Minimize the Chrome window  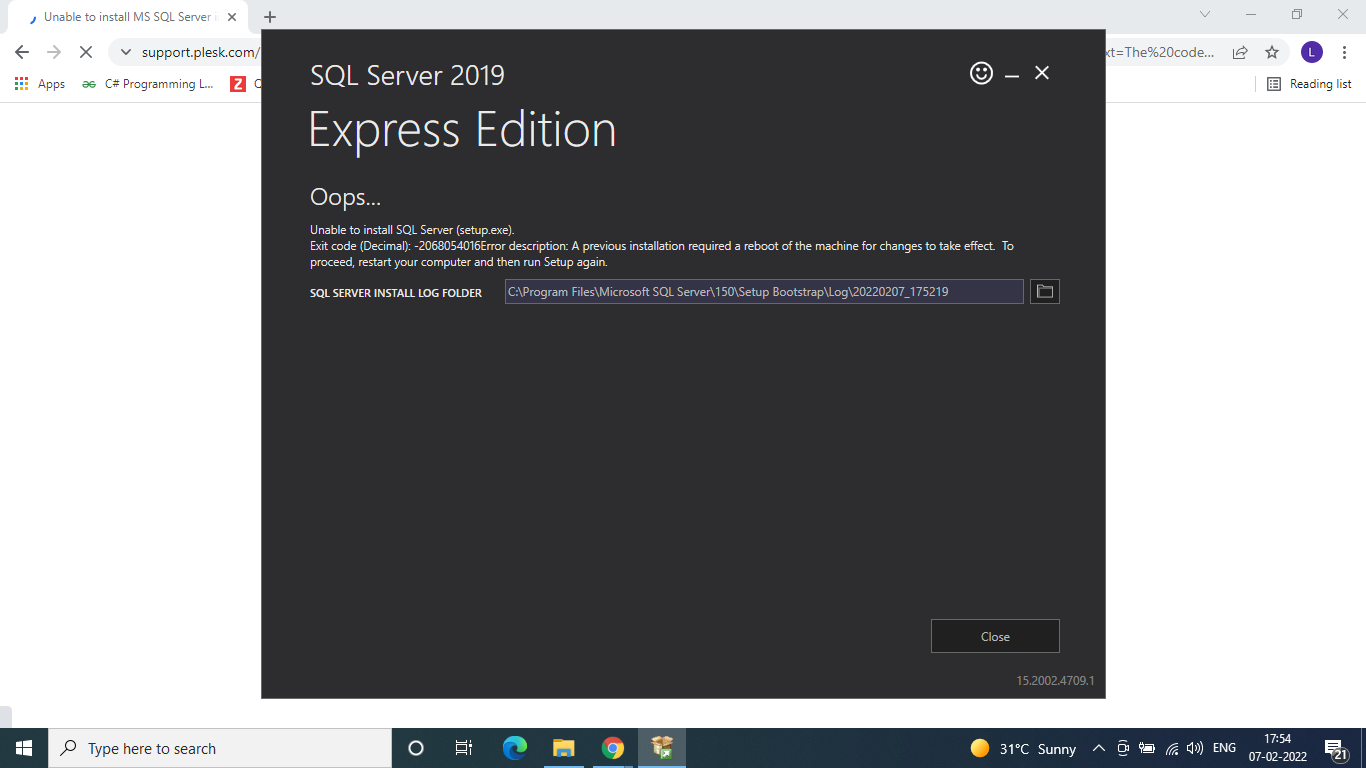coord(1251,14)
